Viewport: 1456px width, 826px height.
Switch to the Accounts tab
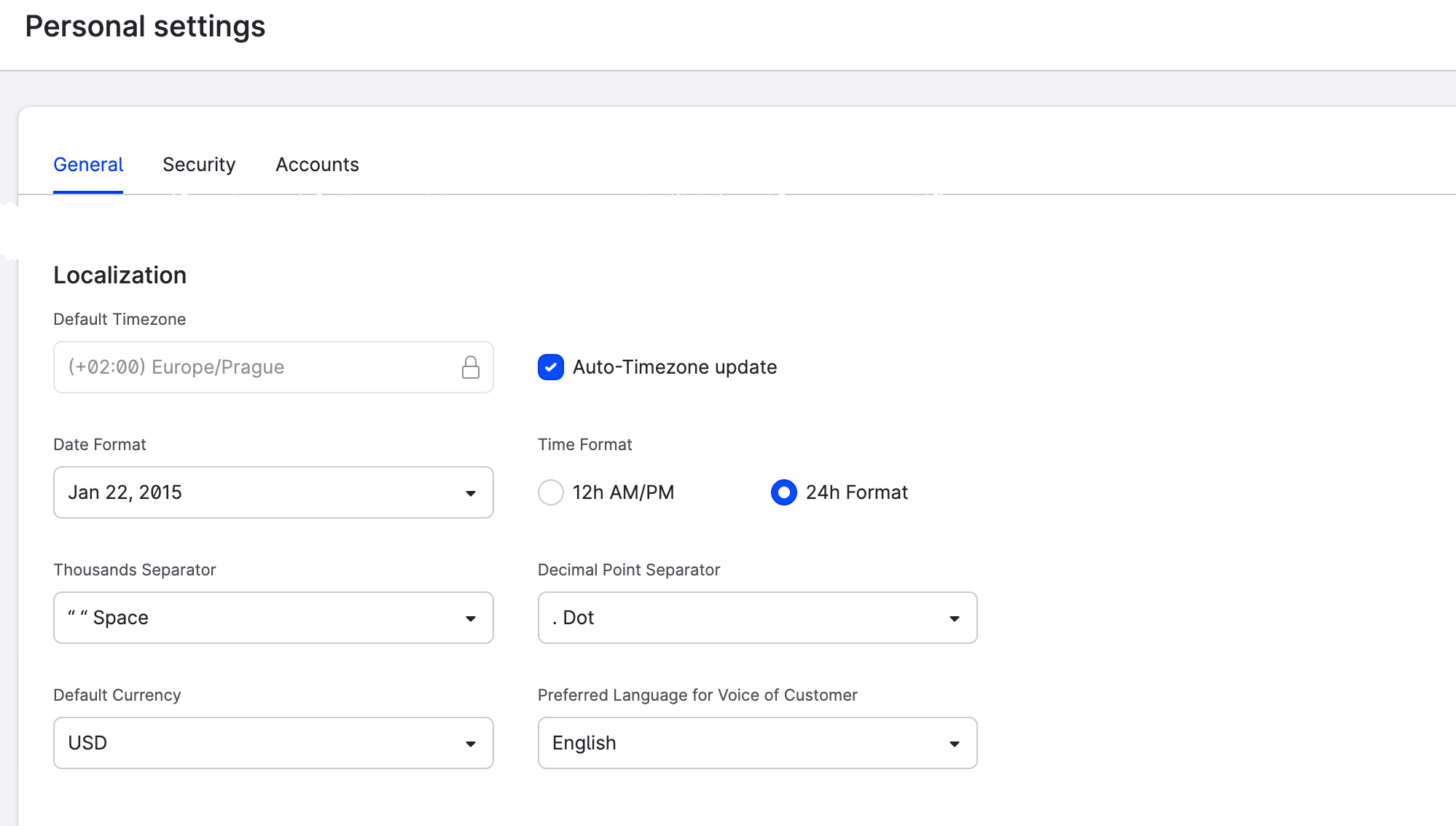(317, 165)
